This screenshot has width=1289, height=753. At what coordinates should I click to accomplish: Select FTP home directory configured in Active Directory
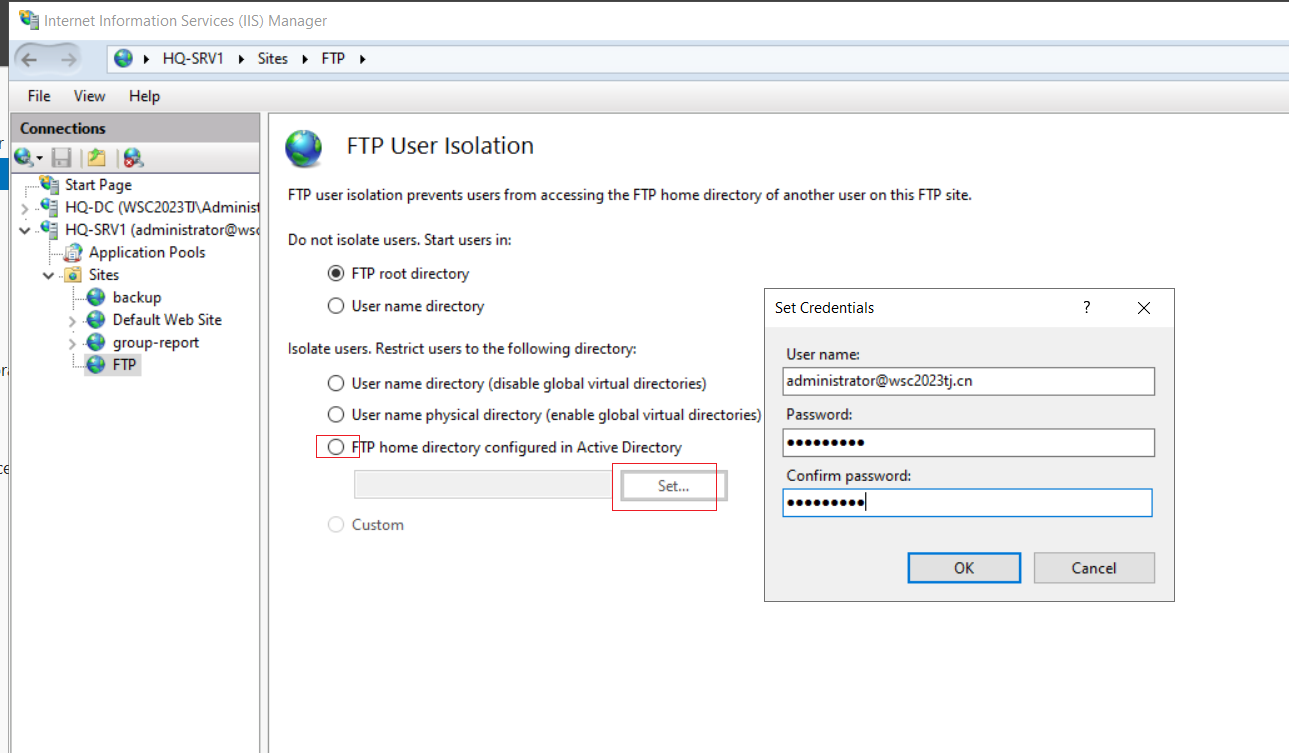(x=336, y=447)
